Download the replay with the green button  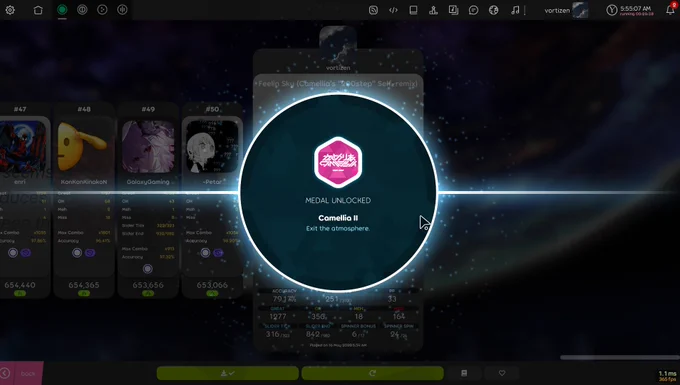tap(228, 373)
